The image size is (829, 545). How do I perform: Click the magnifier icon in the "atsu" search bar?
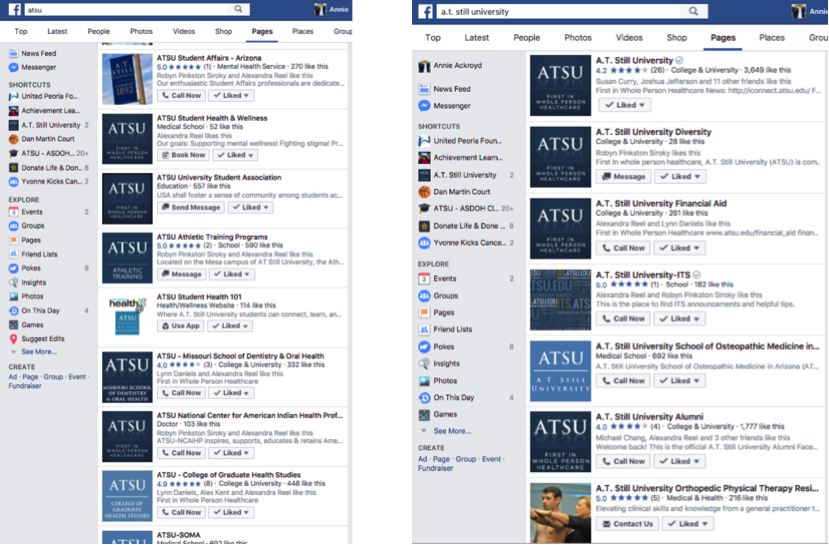[x=239, y=9]
